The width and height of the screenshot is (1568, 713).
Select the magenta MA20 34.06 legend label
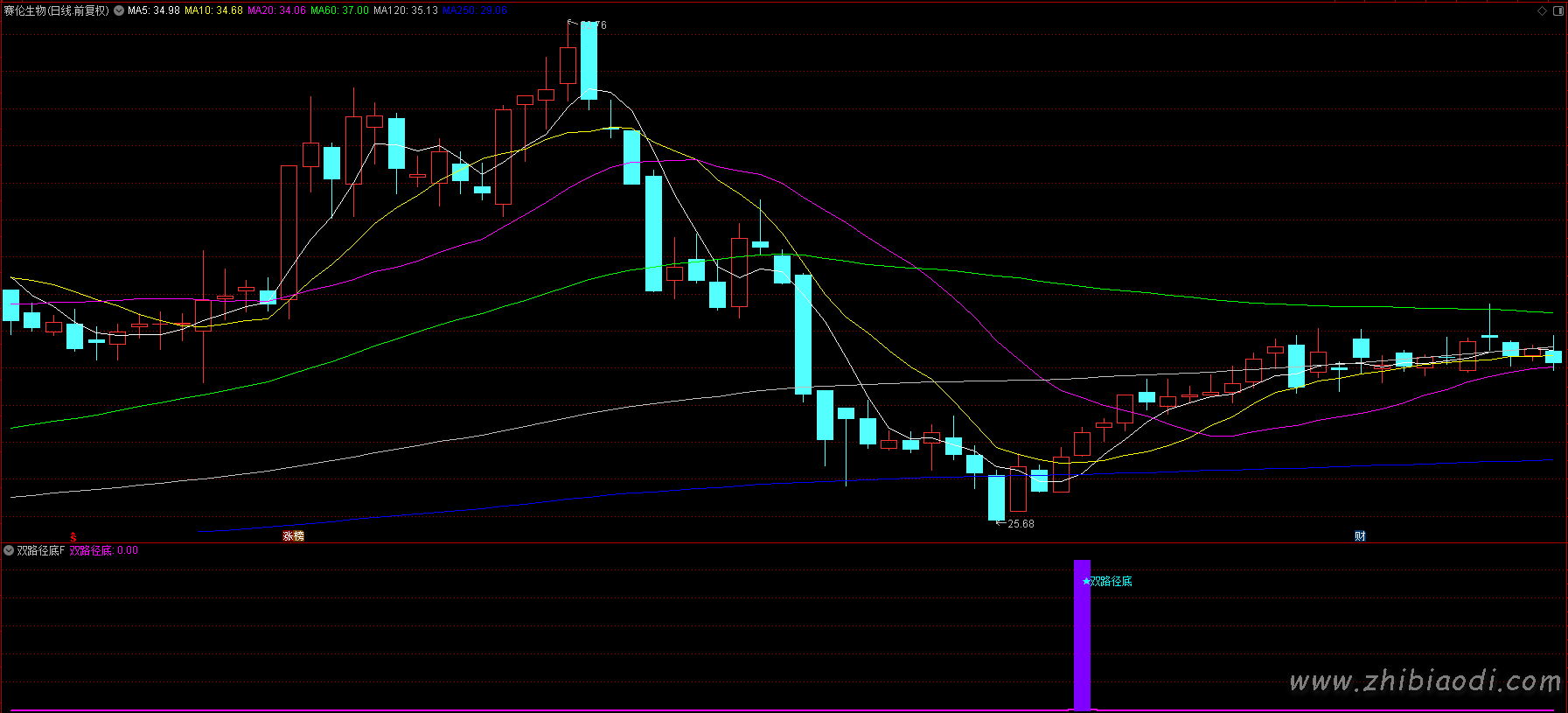click(x=277, y=10)
